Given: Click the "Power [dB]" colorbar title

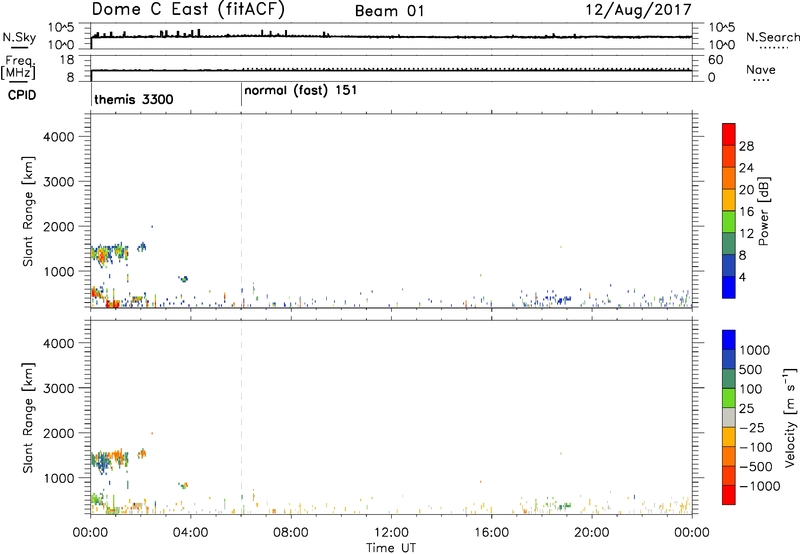Looking at the screenshot, I should pos(764,211).
